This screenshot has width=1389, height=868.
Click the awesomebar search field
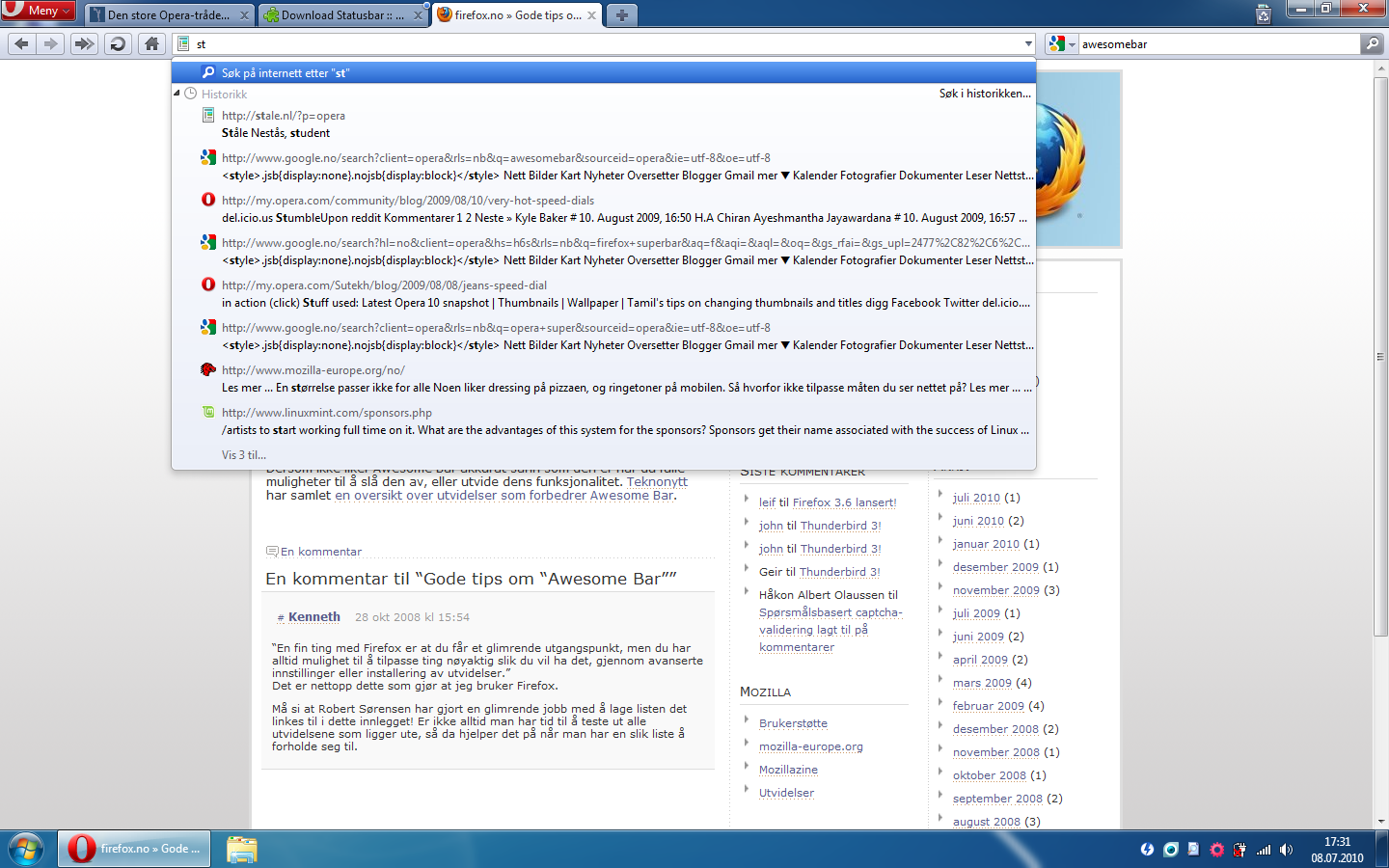(1217, 43)
